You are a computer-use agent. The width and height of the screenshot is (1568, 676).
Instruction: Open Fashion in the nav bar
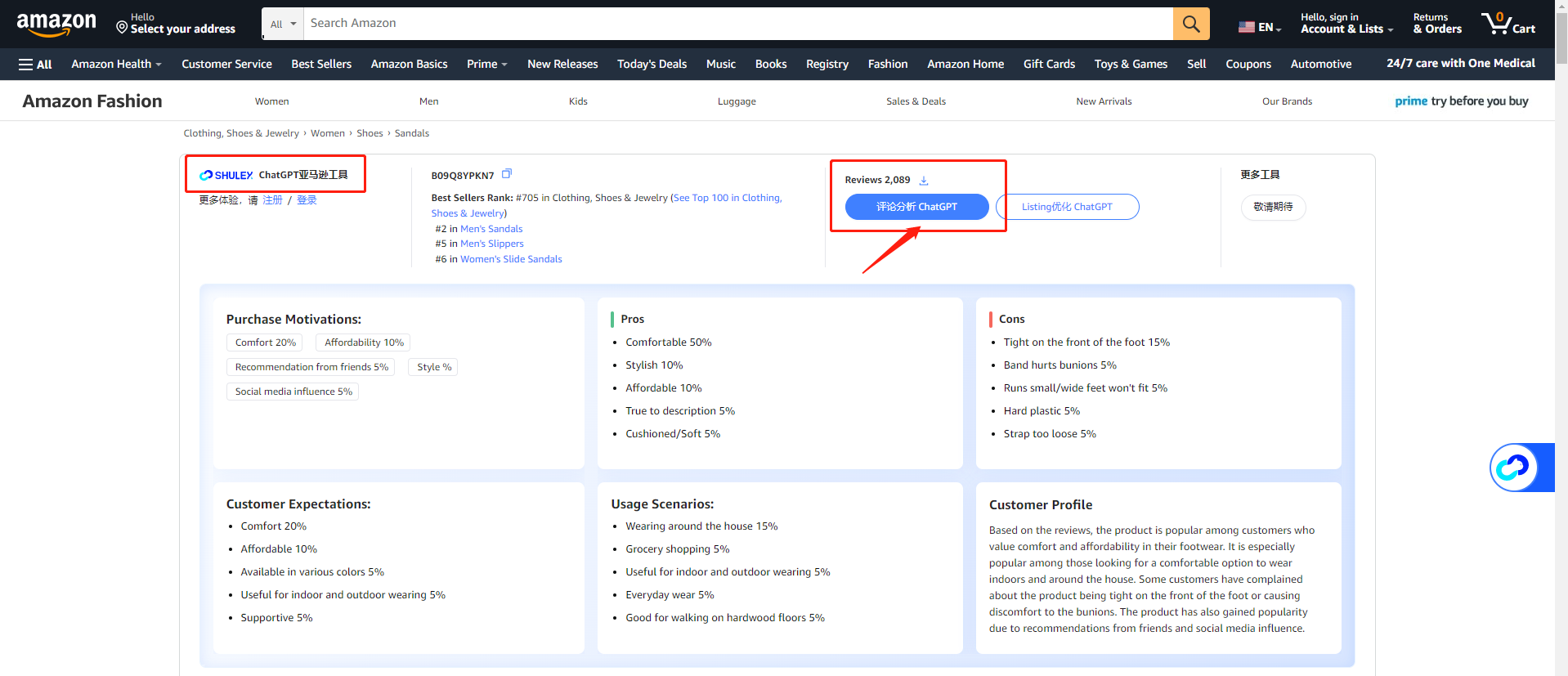tap(888, 64)
